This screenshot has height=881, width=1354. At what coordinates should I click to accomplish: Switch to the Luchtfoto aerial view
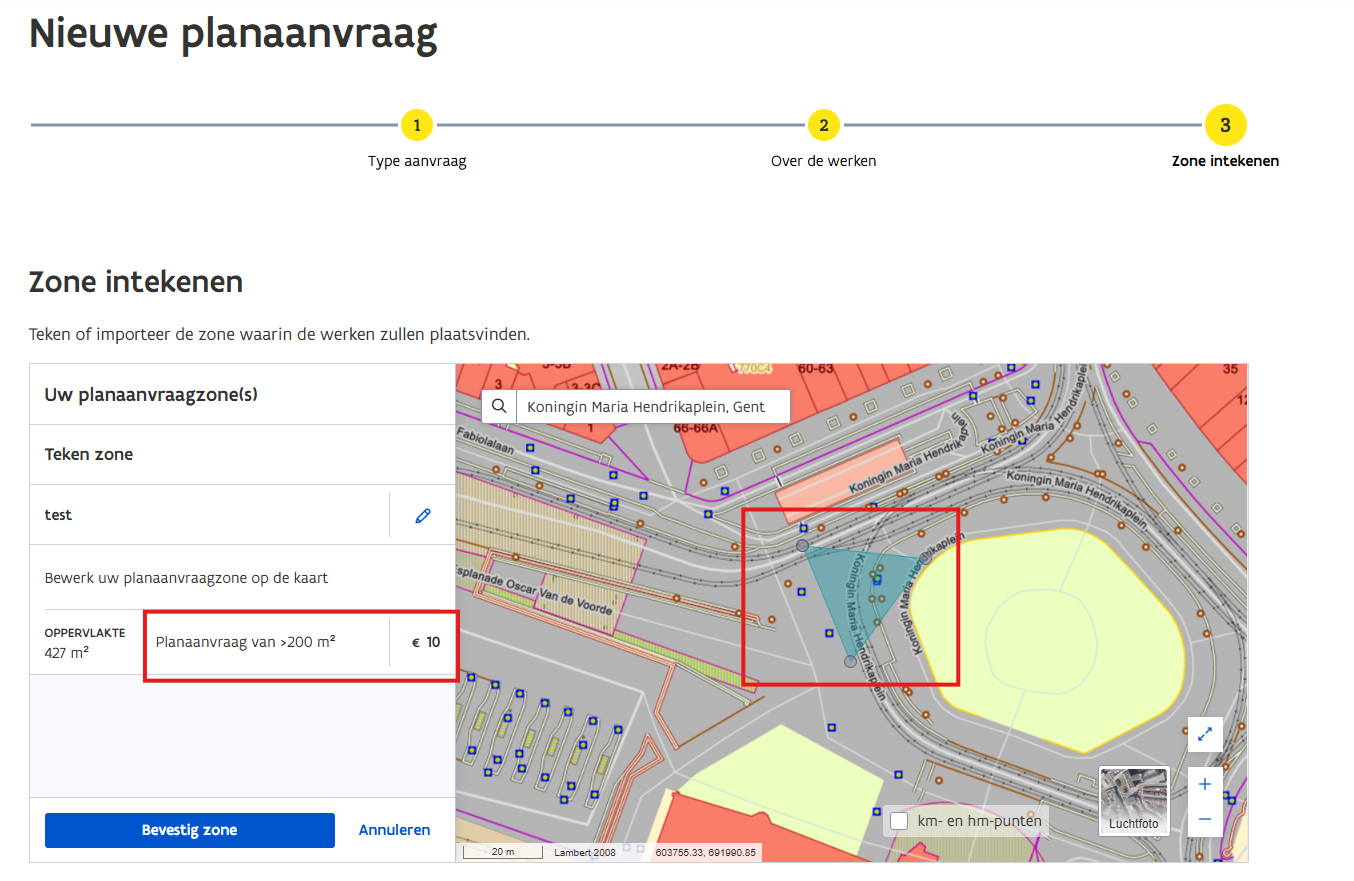tap(1134, 800)
